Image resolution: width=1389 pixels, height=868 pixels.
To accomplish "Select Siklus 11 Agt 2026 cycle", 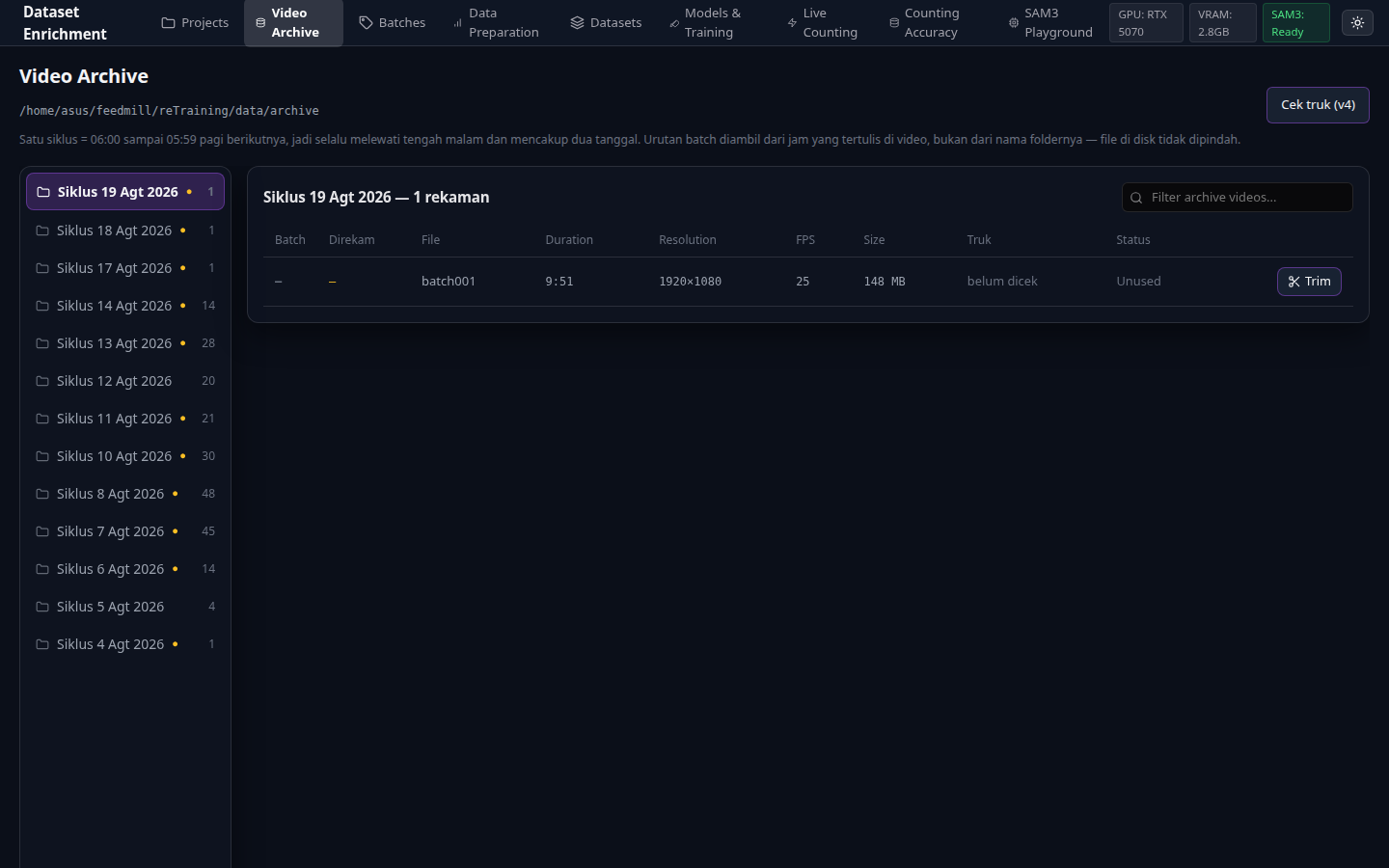I will pos(125,419).
